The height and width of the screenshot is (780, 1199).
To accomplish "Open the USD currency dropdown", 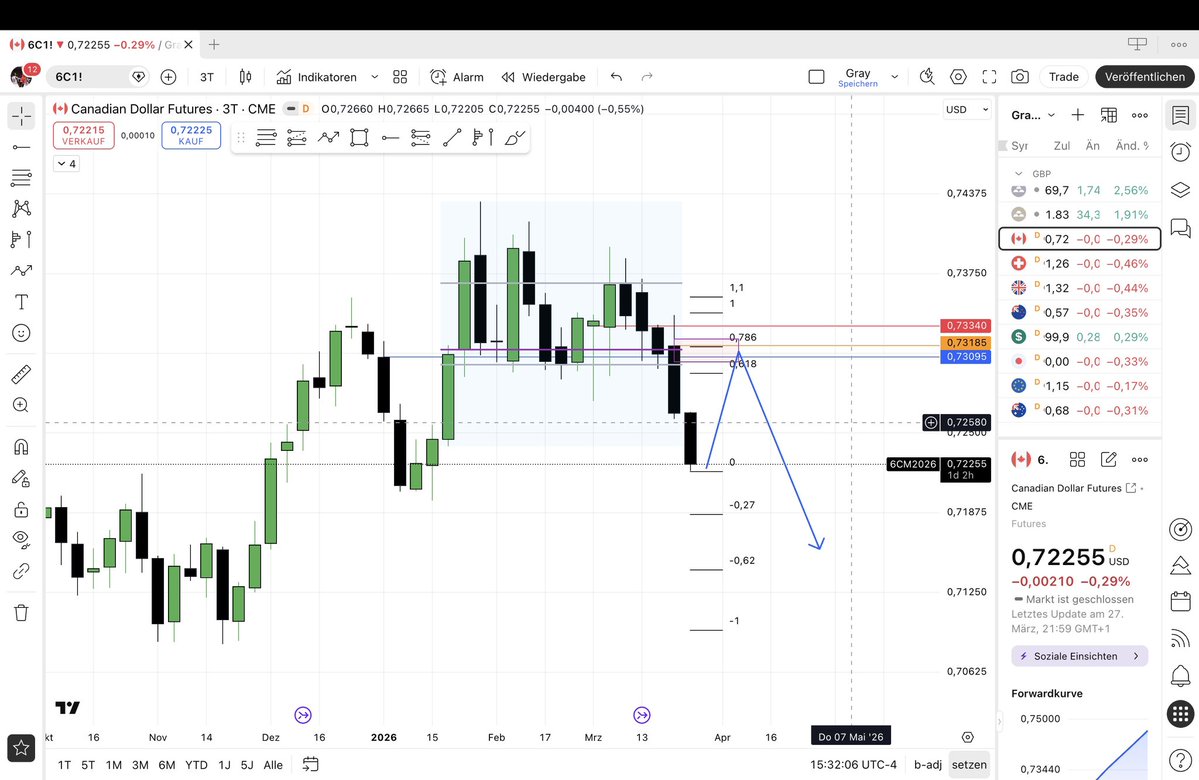I will pos(967,109).
